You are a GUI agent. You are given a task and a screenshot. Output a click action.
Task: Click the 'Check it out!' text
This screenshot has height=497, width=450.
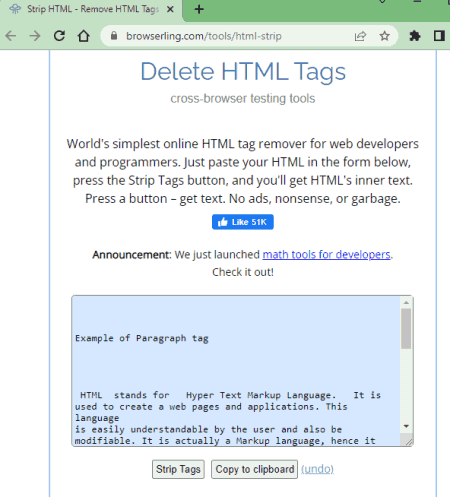coord(243,272)
